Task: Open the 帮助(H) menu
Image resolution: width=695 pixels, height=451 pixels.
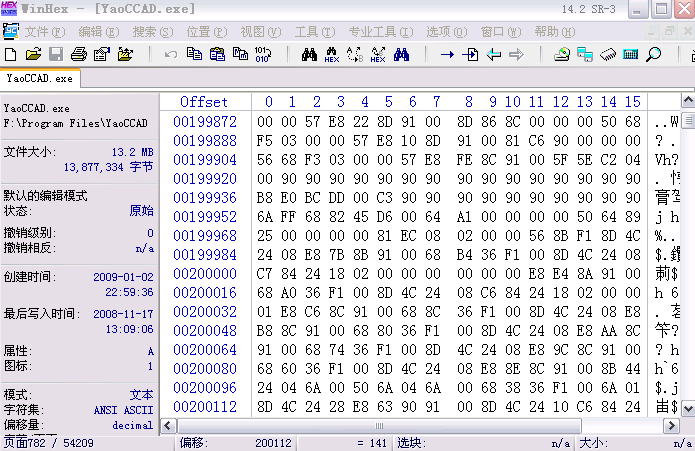Action: [x=554, y=32]
